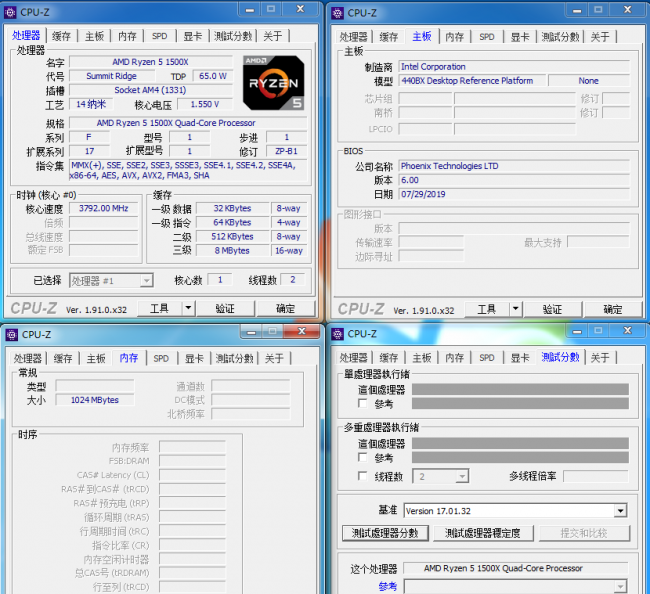Click the 名字 field AMD Ryzen 5 1500X
Screen dimensions: 650x594
pos(151,62)
